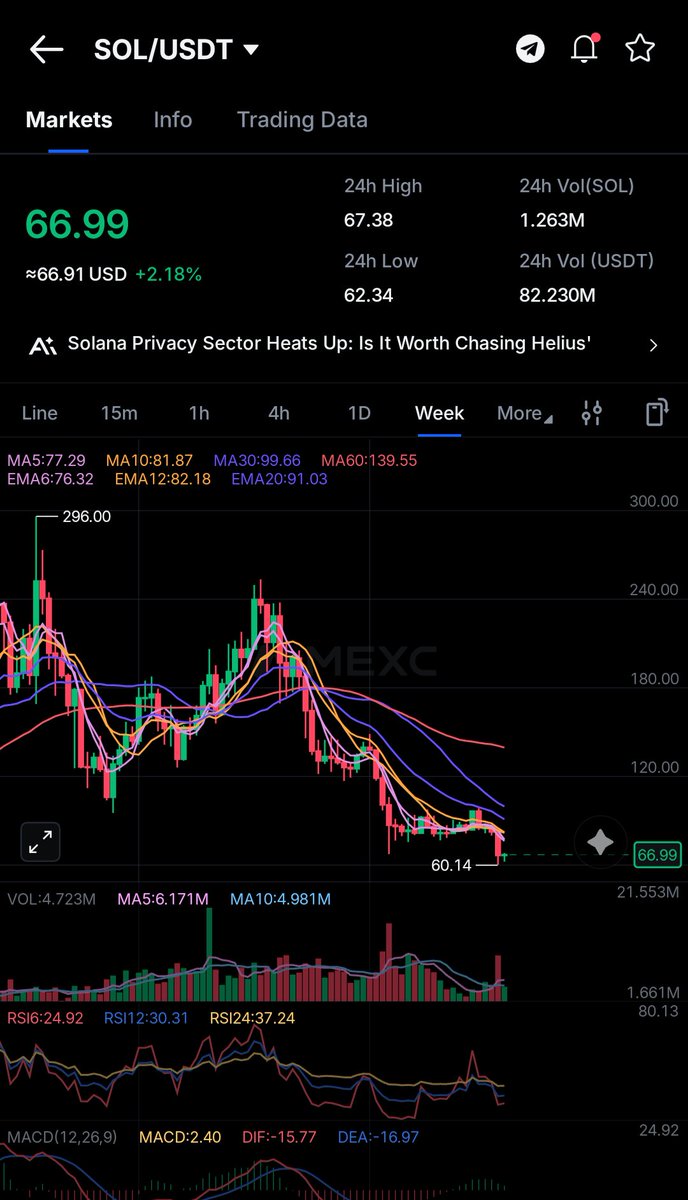This screenshot has width=688, height=1200.
Task: Tap the 24h Vol (USDT) value 82.230M
Action: [557, 295]
